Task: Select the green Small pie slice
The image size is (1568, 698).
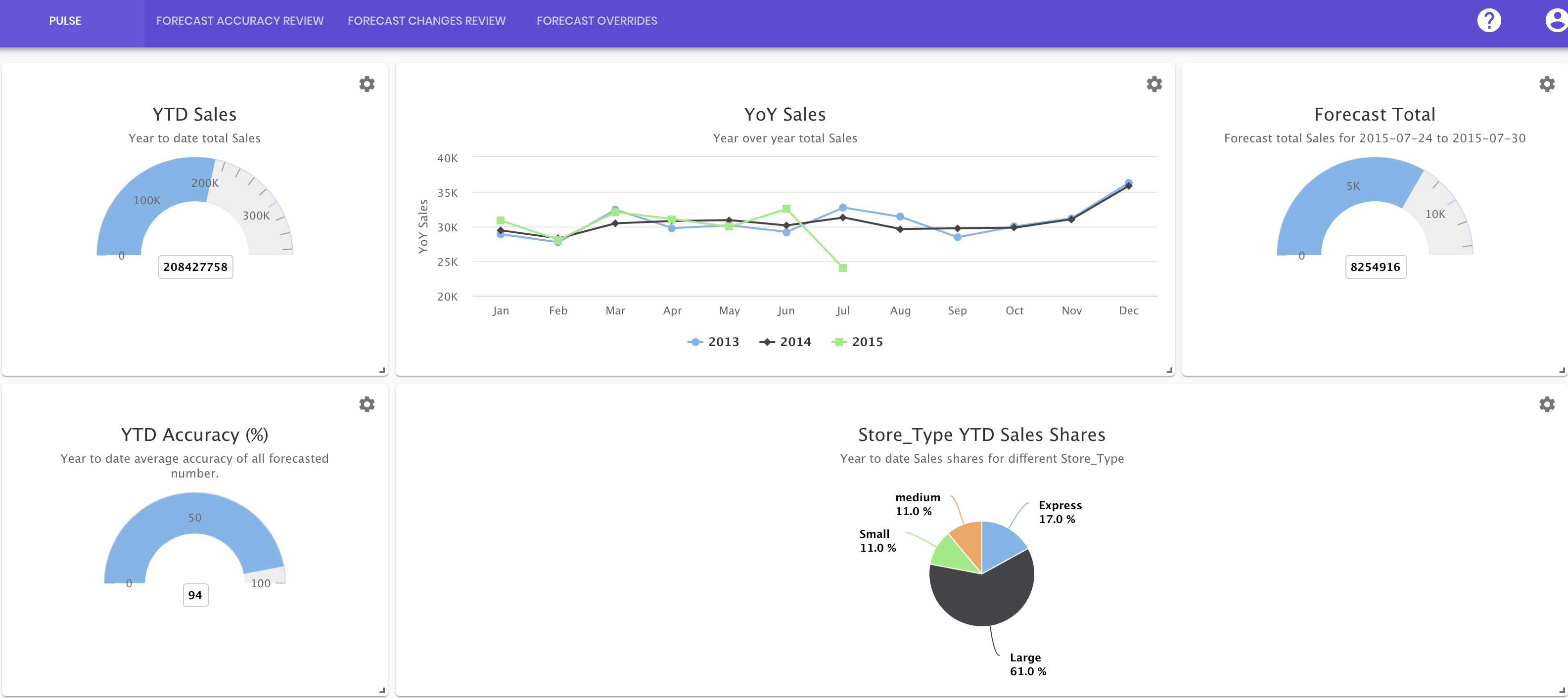Action: [951, 555]
